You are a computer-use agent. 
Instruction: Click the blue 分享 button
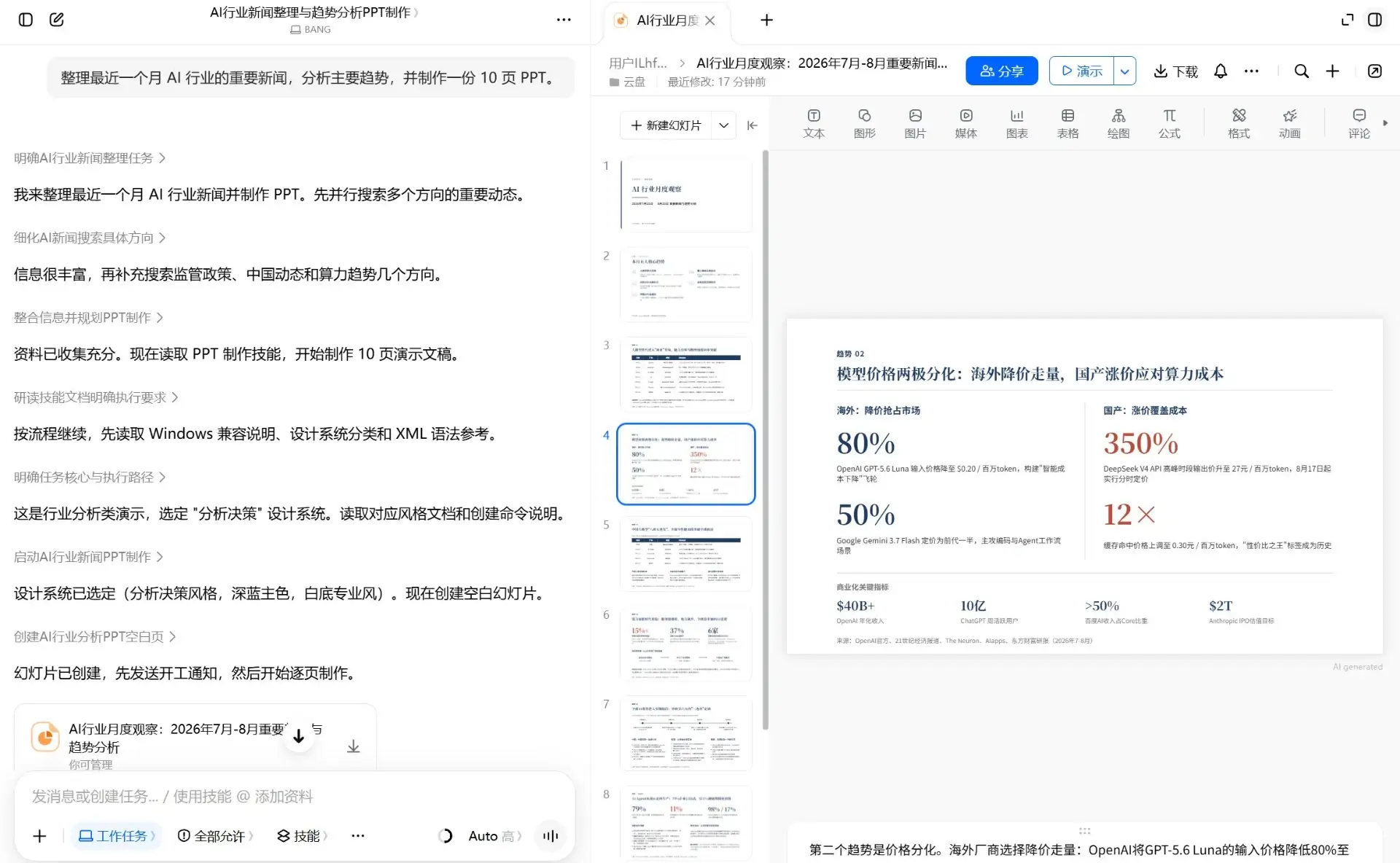click(x=1002, y=71)
